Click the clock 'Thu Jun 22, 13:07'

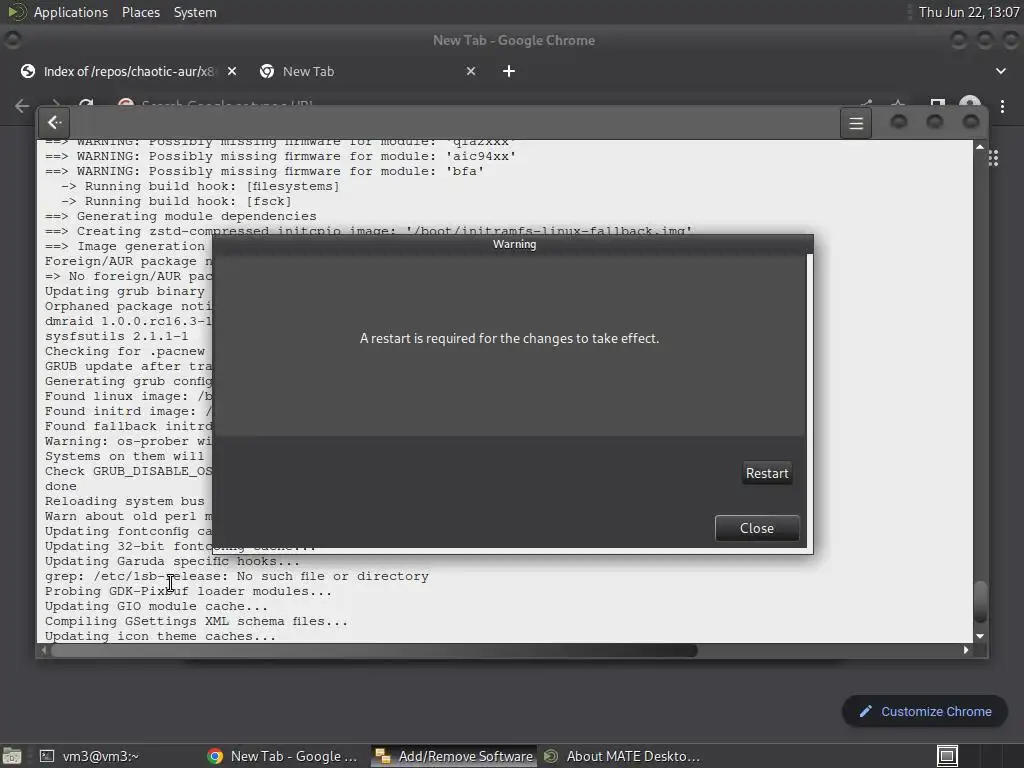pos(968,12)
